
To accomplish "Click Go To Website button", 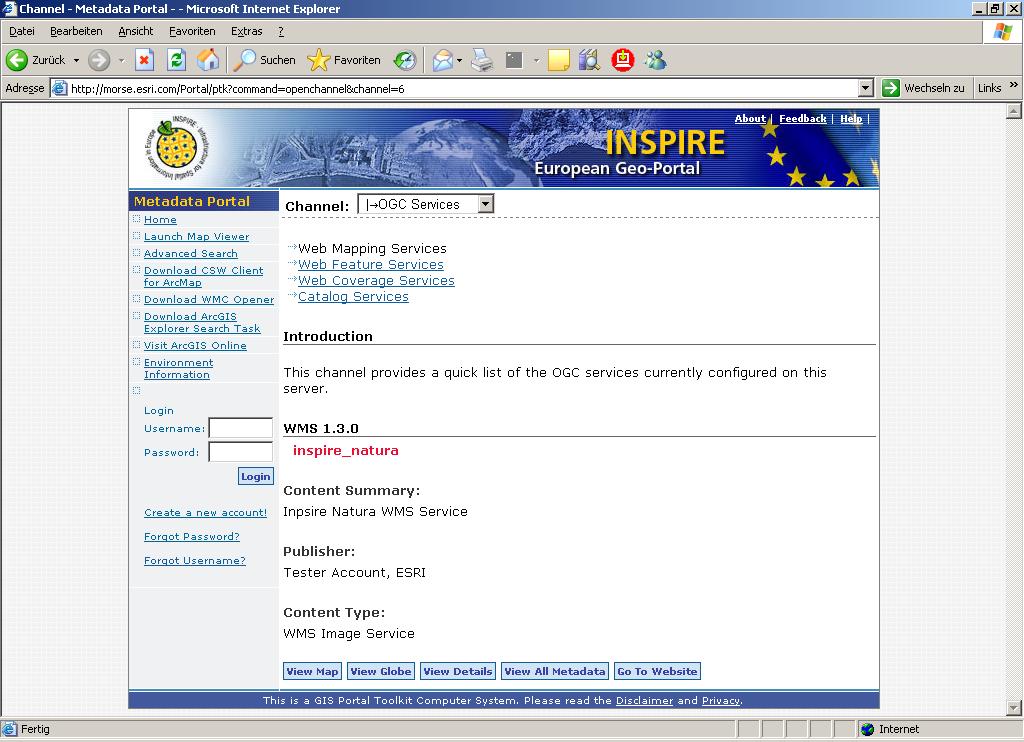I will point(657,671).
